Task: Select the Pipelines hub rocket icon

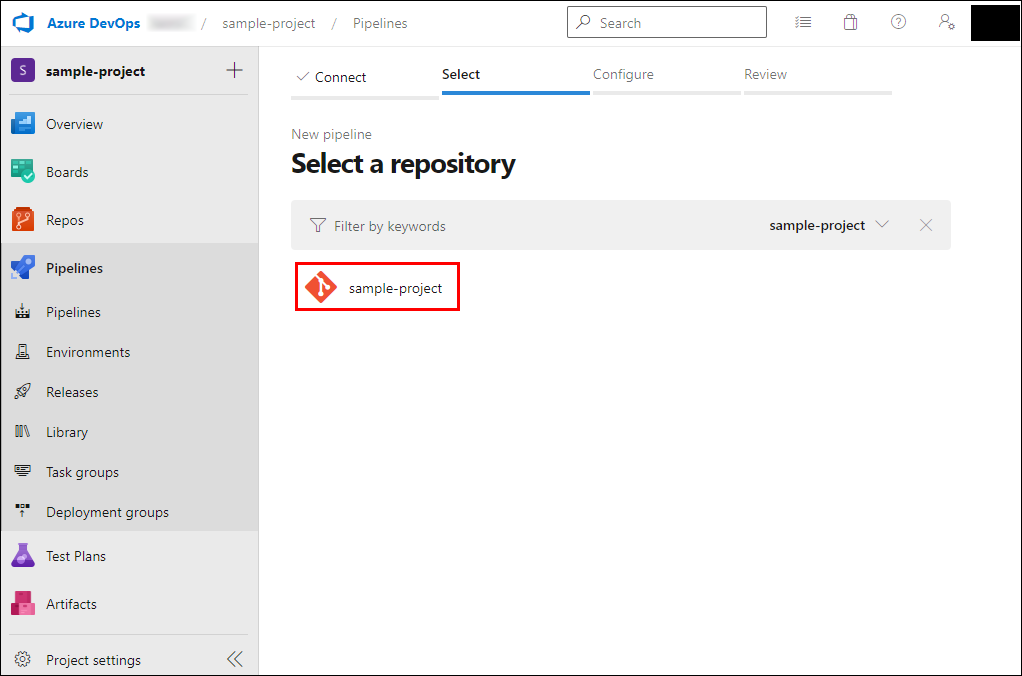Action: (x=23, y=268)
